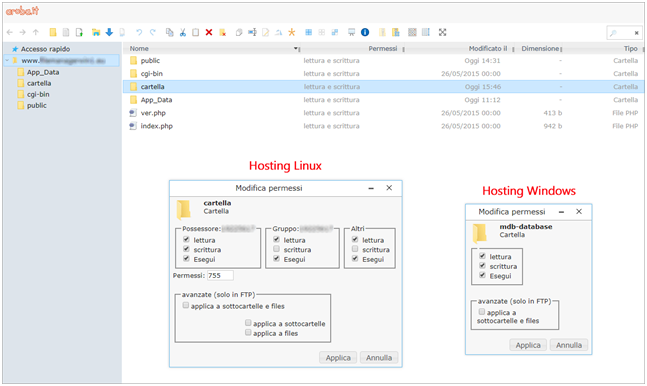Check 'applica a files' option
The height and width of the screenshot is (386, 647).
point(248,332)
